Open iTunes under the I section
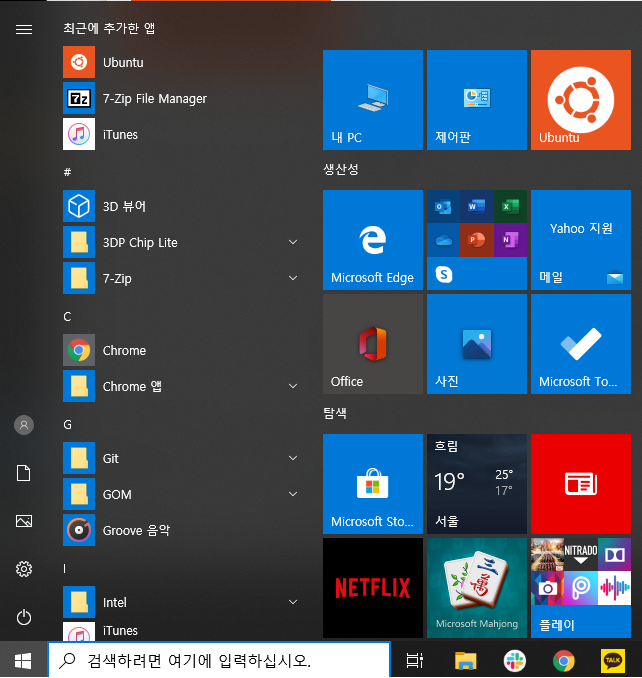The image size is (642, 678). pyautogui.click(x=181, y=631)
